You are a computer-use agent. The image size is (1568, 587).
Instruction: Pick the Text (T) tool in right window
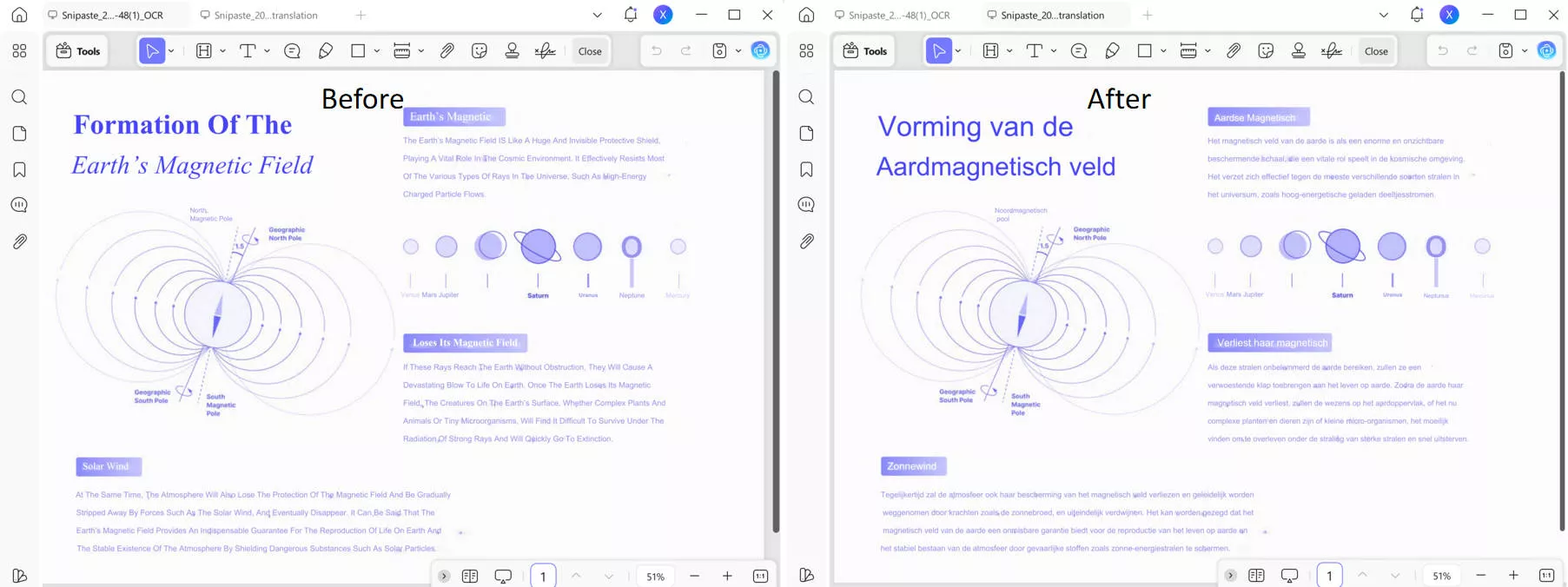[1035, 51]
